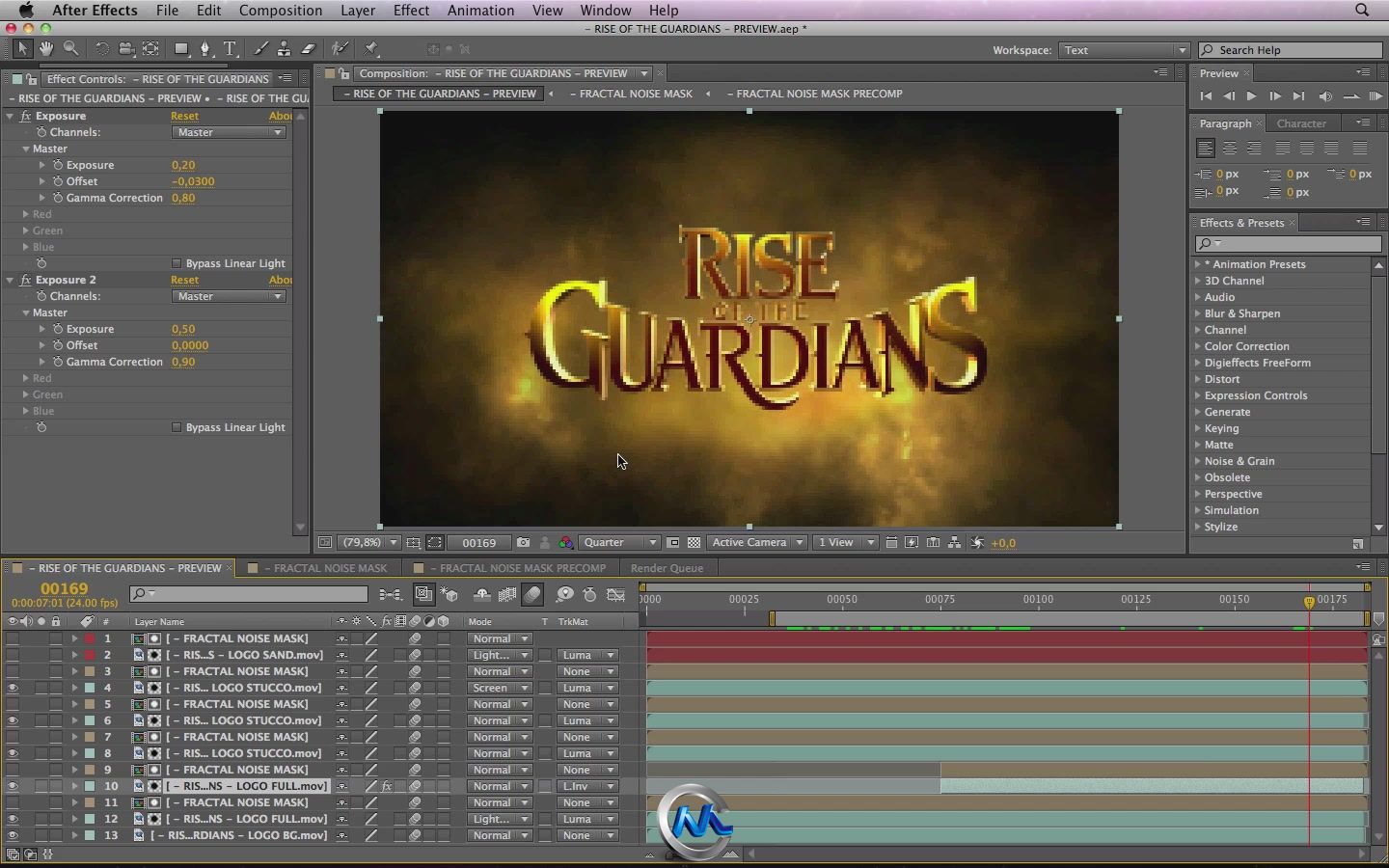The image size is (1389, 868).
Task: Enable Frame Blending for the timeline
Action: 506,595
